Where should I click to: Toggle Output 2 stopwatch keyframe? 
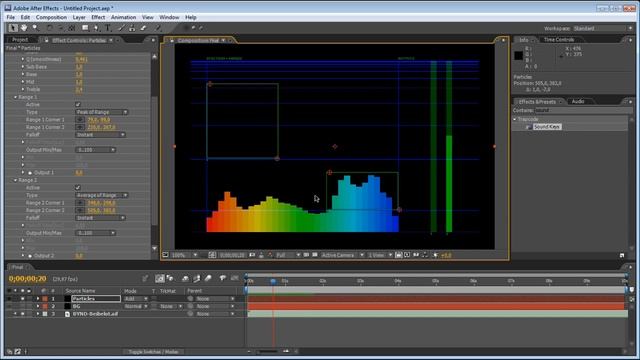click(x=30, y=256)
